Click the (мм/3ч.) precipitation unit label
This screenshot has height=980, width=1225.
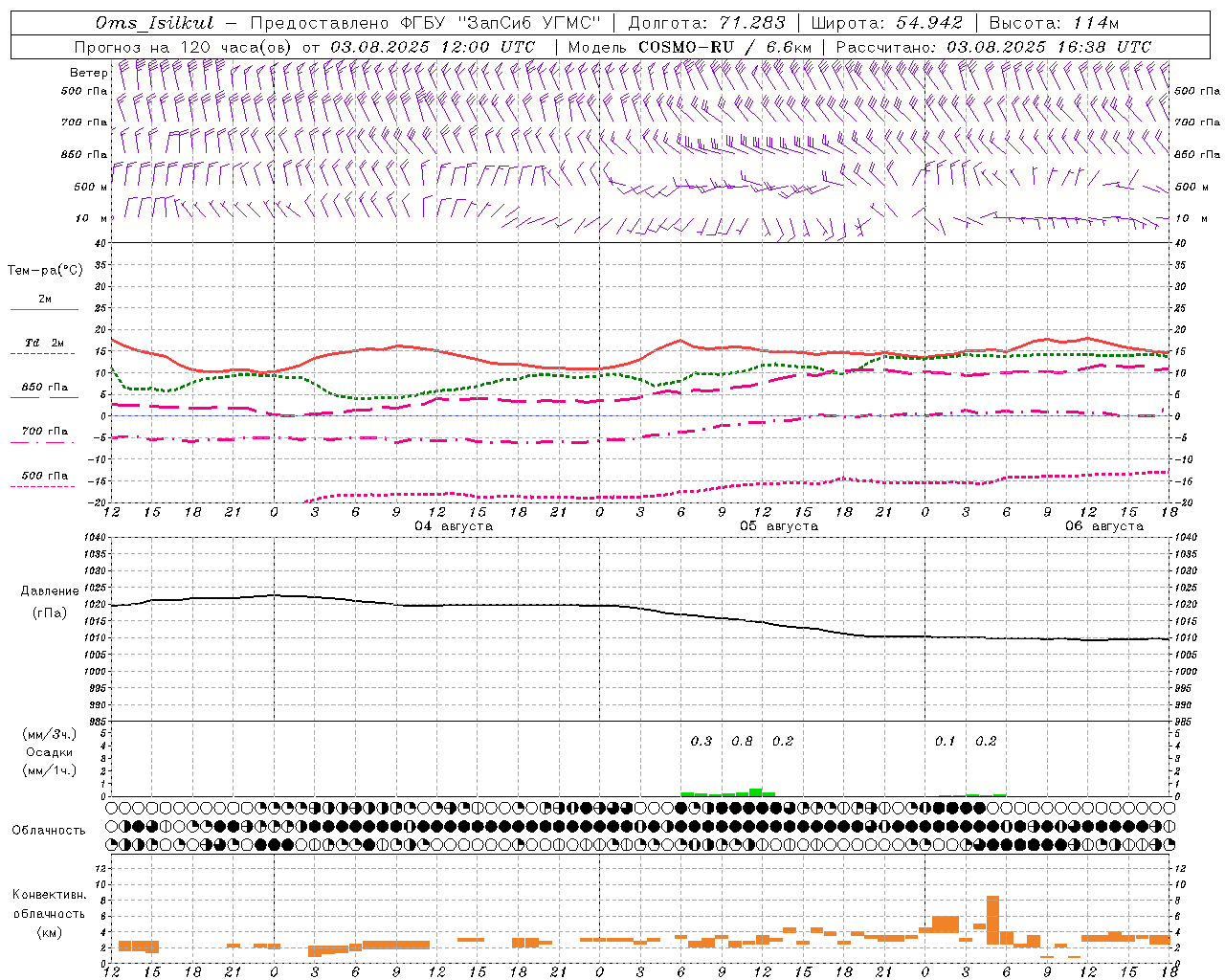pyautogui.click(x=50, y=734)
